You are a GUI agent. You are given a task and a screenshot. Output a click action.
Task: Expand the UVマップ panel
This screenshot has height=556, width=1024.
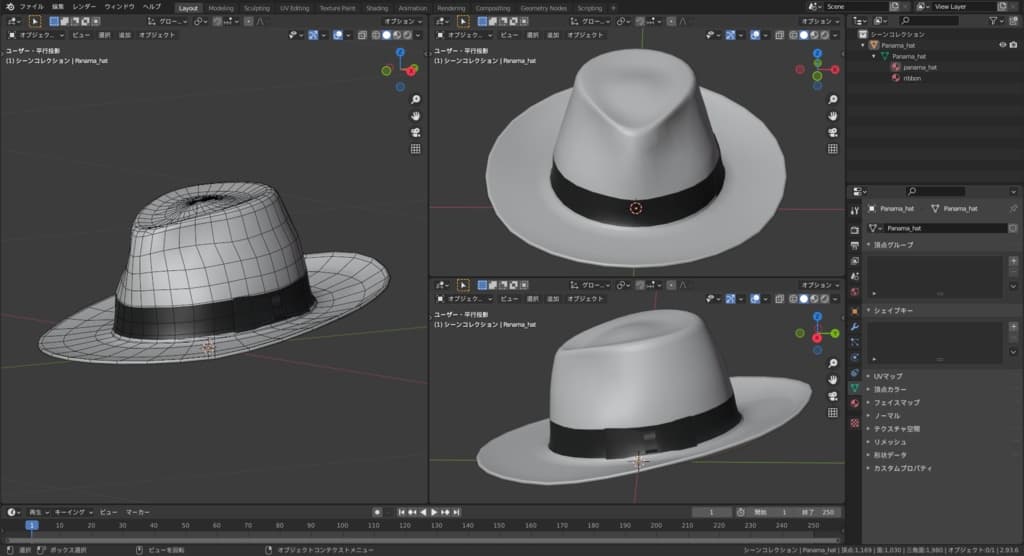pos(888,376)
